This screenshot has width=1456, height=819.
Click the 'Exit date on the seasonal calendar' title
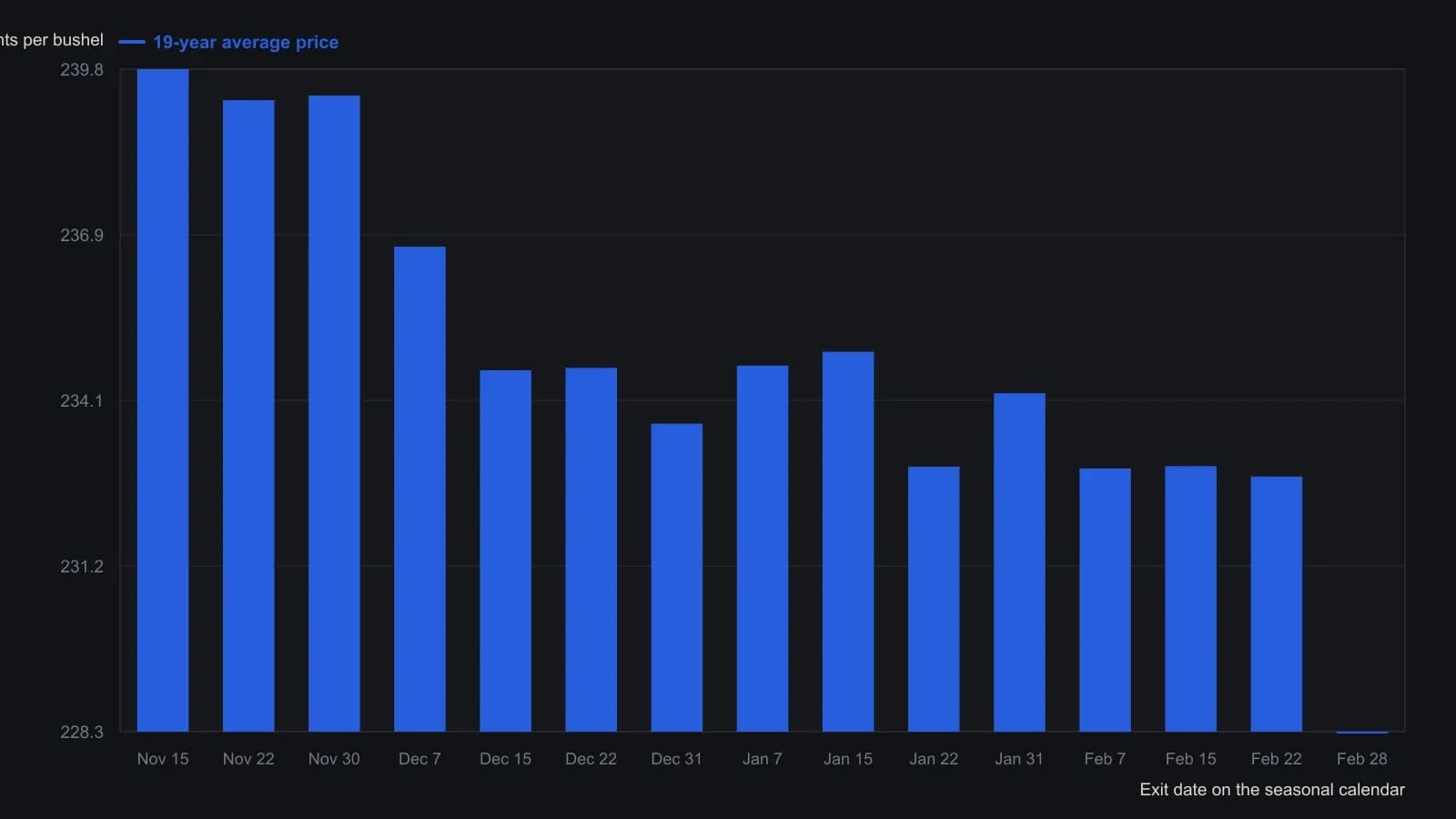point(1272,790)
